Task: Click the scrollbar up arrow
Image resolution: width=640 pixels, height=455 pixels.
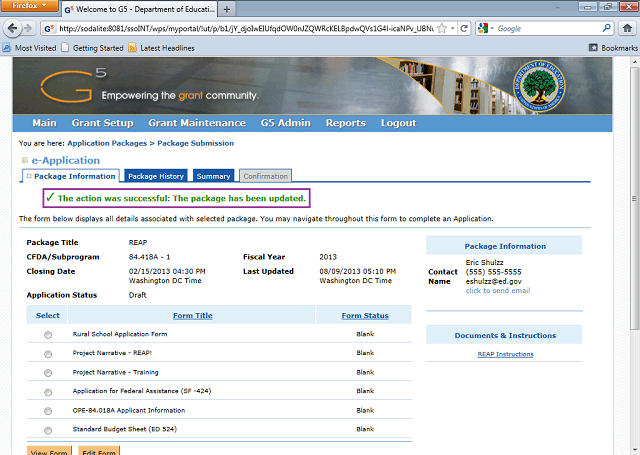Action: [x=634, y=62]
